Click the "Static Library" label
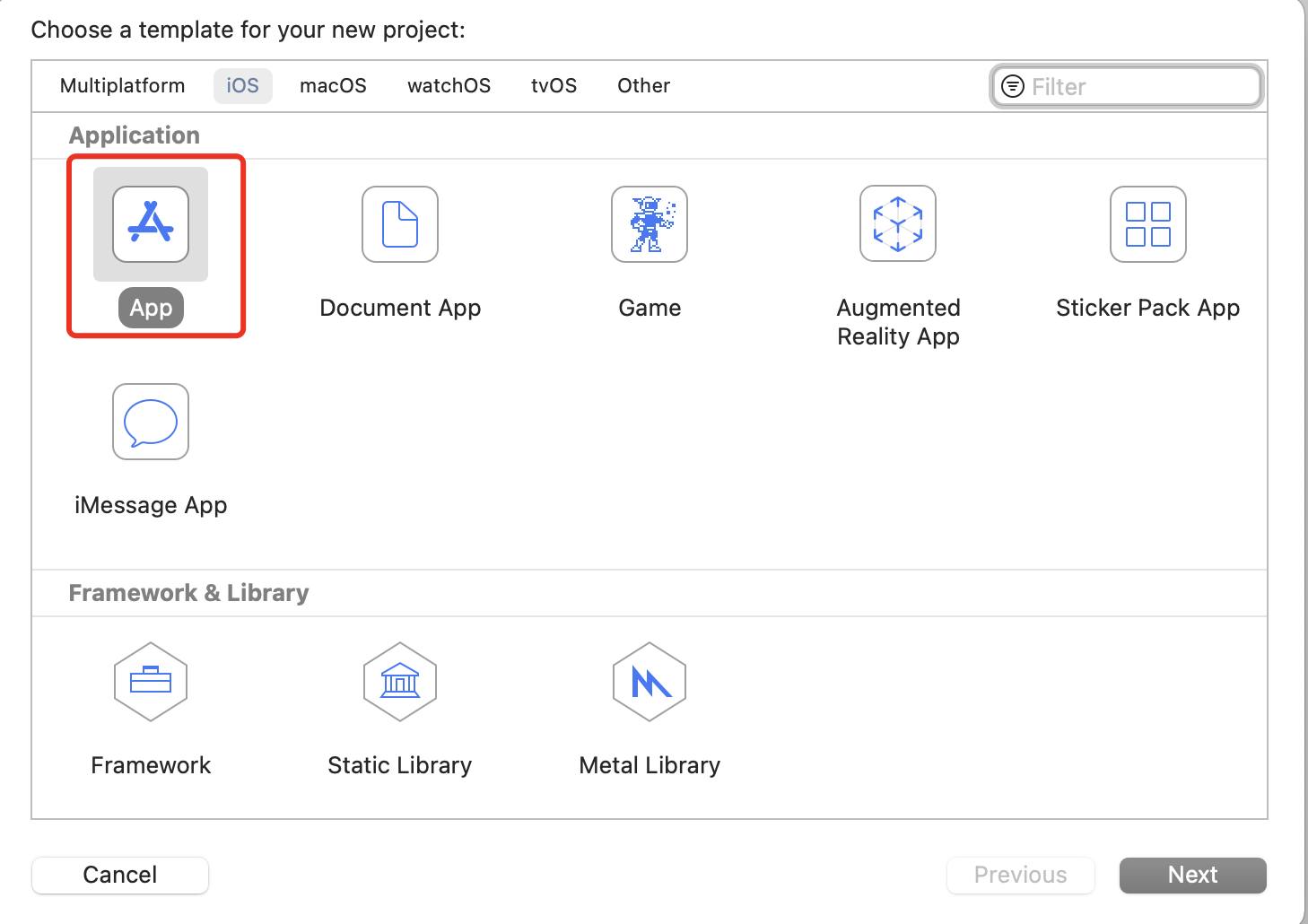The height and width of the screenshot is (924, 1308). pyautogui.click(x=400, y=765)
